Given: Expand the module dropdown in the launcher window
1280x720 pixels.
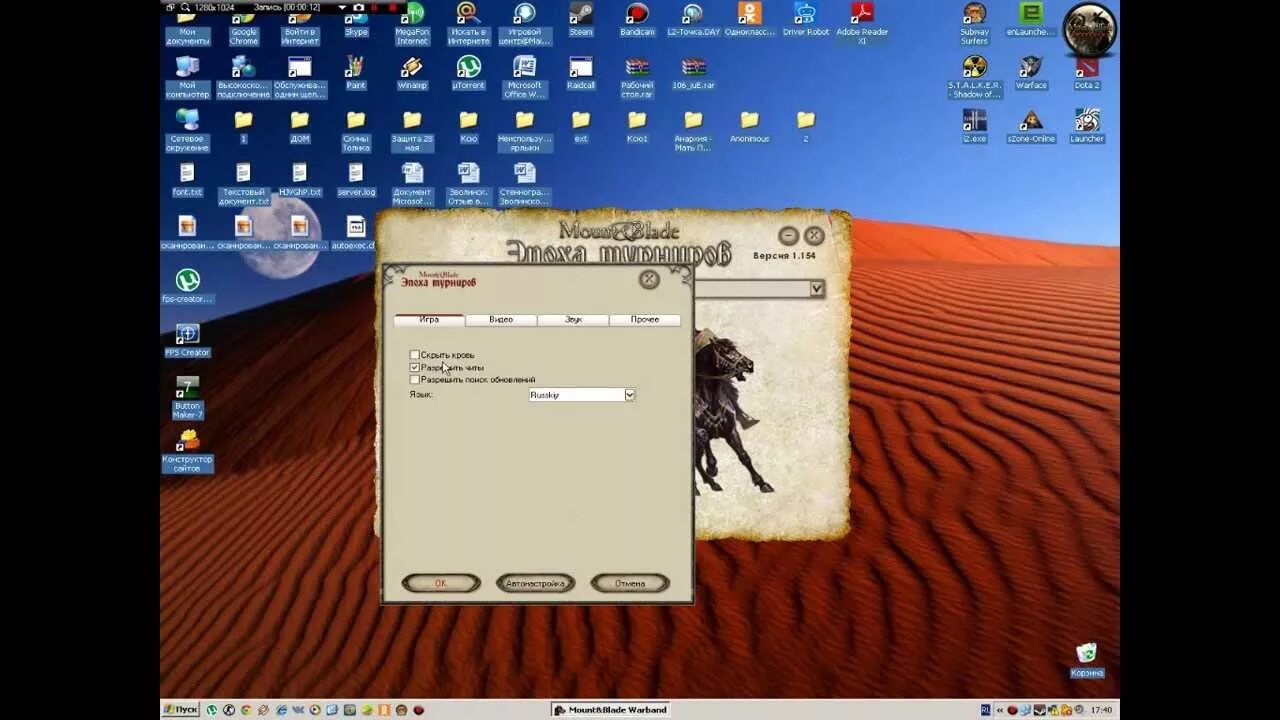Looking at the screenshot, I should (x=817, y=288).
